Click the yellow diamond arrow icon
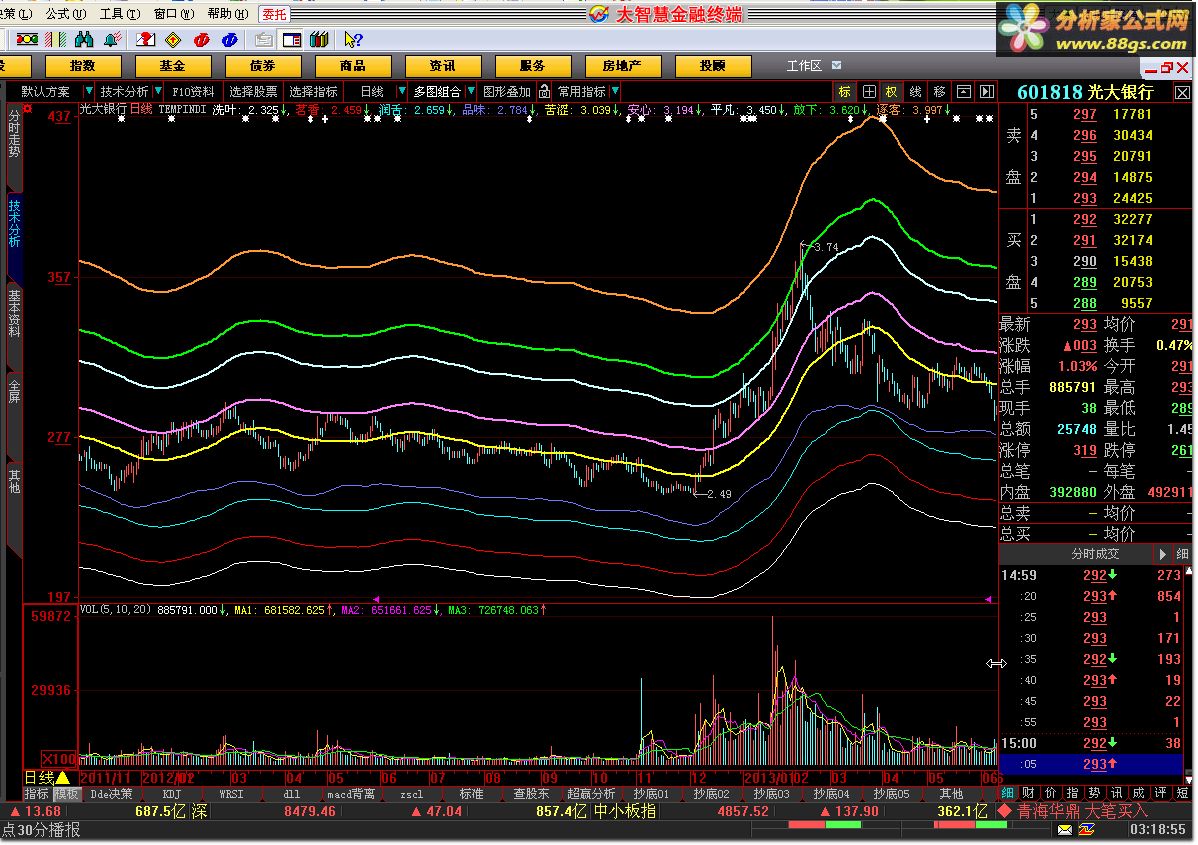The height and width of the screenshot is (845, 1198). pyautogui.click(x=173, y=40)
